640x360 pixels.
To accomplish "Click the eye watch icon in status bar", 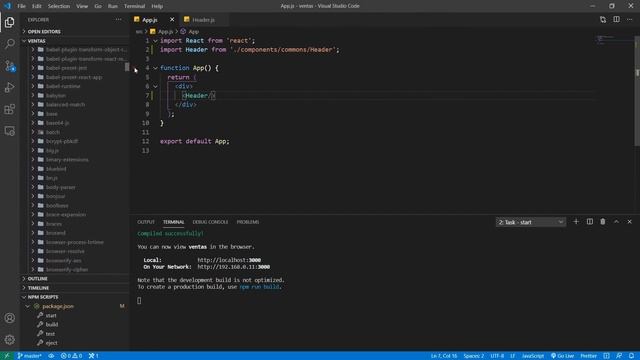I will pos(51,356).
